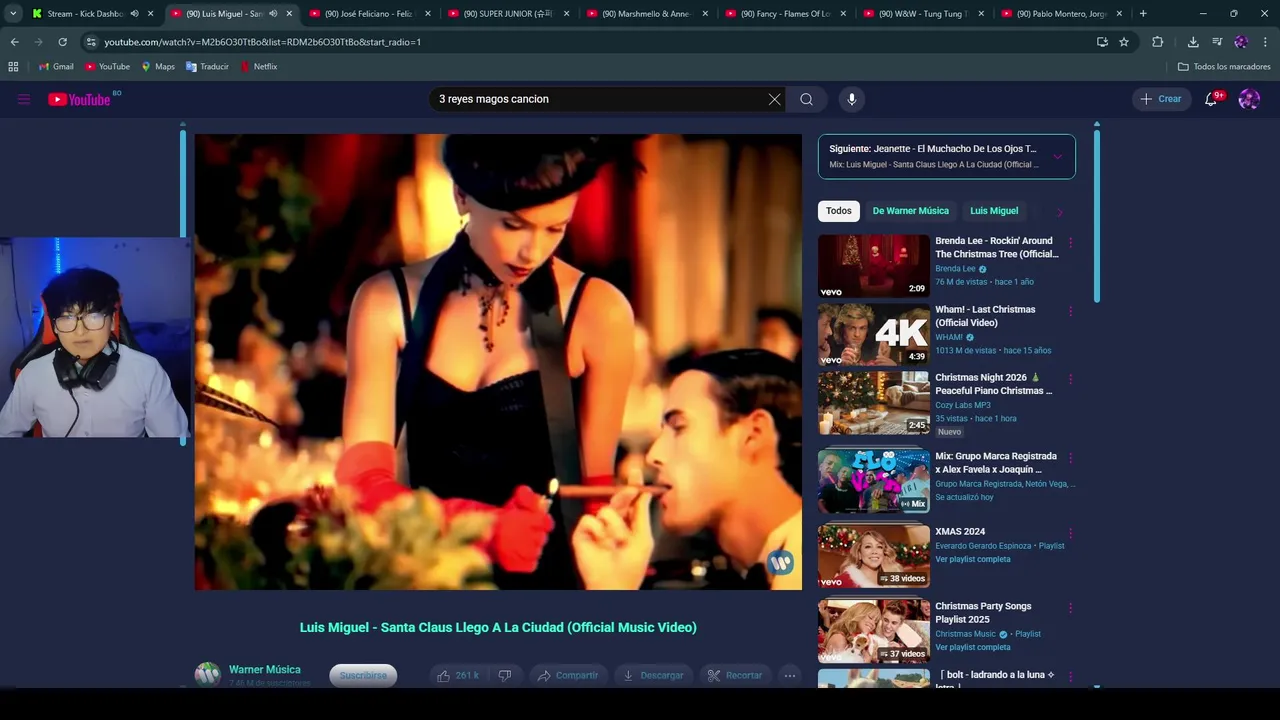Image resolution: width=1280 pixels, height=720 pixels.
Task: Open the Chrome three-dot menu
Action: coord(1265,42)
